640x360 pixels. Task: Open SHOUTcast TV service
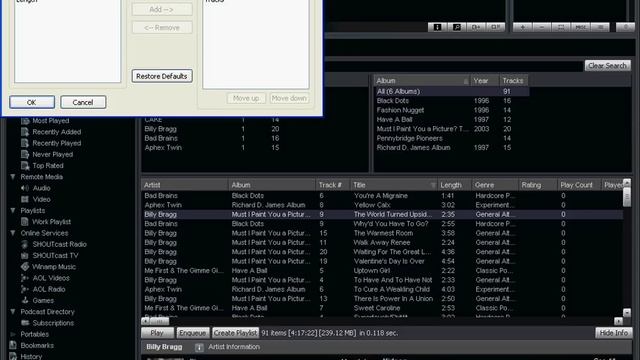point(55,256)
